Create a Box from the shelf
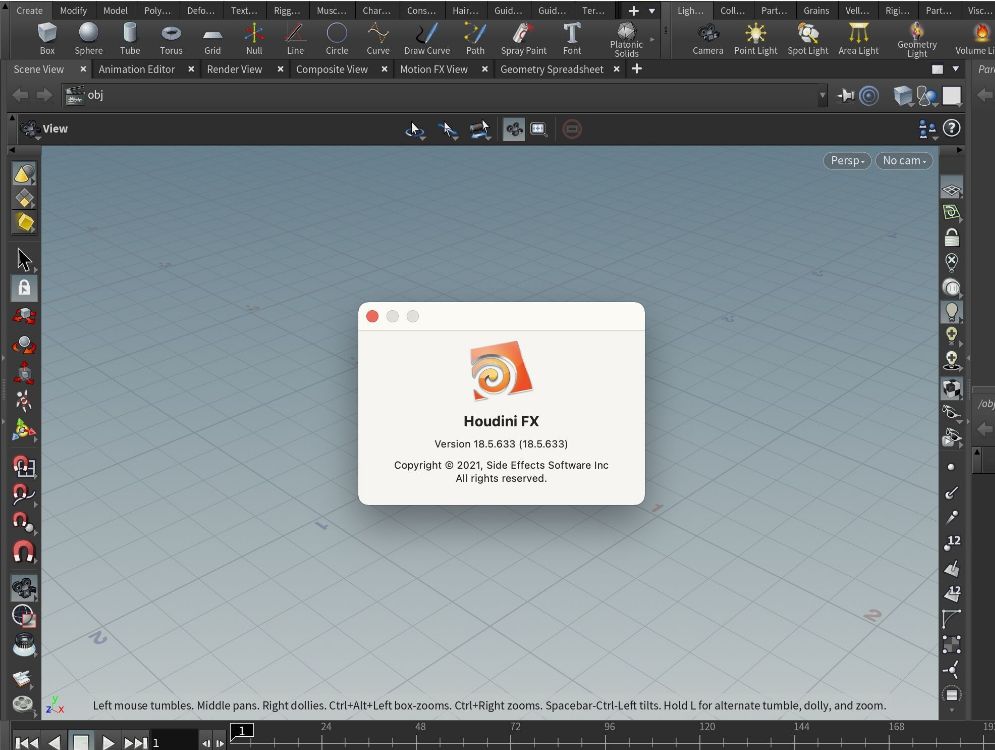This screenshot has height=750, width=995. click(47, 38)
